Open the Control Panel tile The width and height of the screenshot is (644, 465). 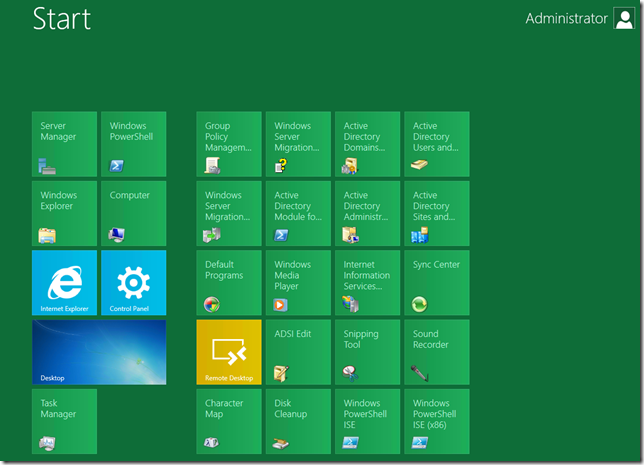click(x=133, y=283)
